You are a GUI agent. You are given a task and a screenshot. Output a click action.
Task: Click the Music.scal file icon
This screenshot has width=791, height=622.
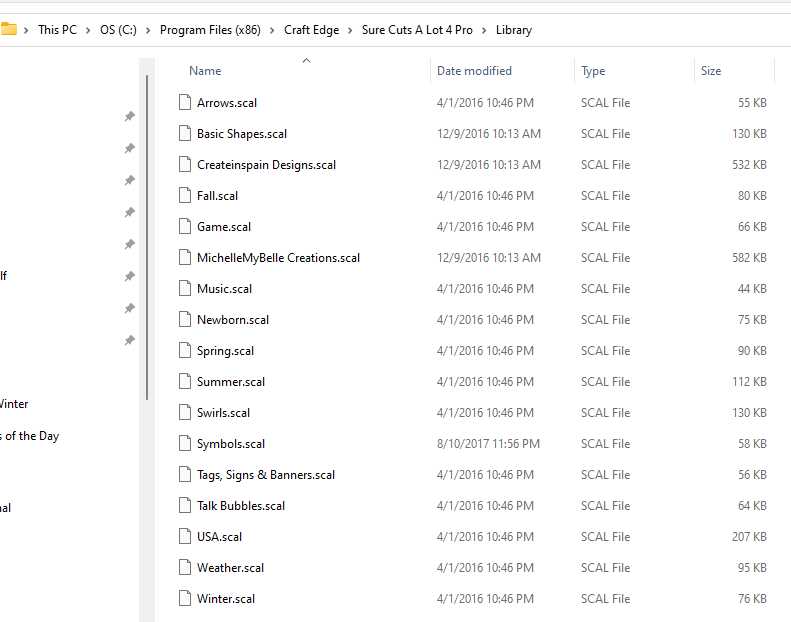[x=185, y=289]
